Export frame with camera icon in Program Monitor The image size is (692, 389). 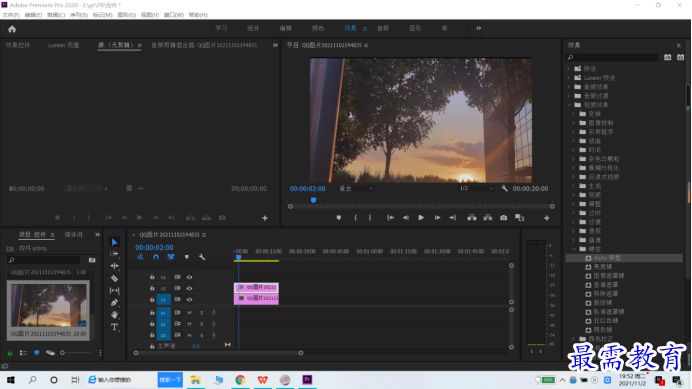[x=504, y=218]
